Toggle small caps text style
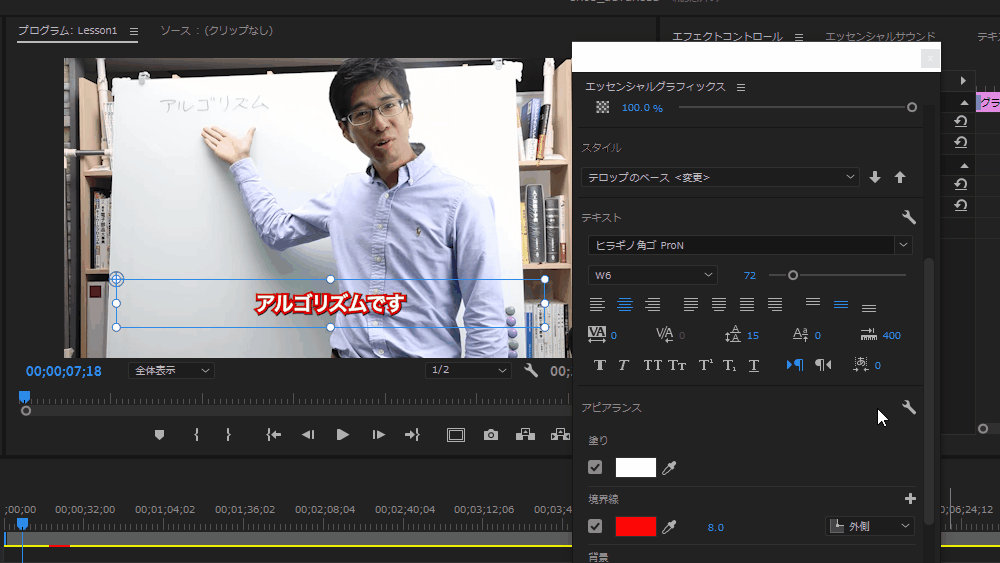Screen dimensions: 1000x563 (x=677, y=365)
